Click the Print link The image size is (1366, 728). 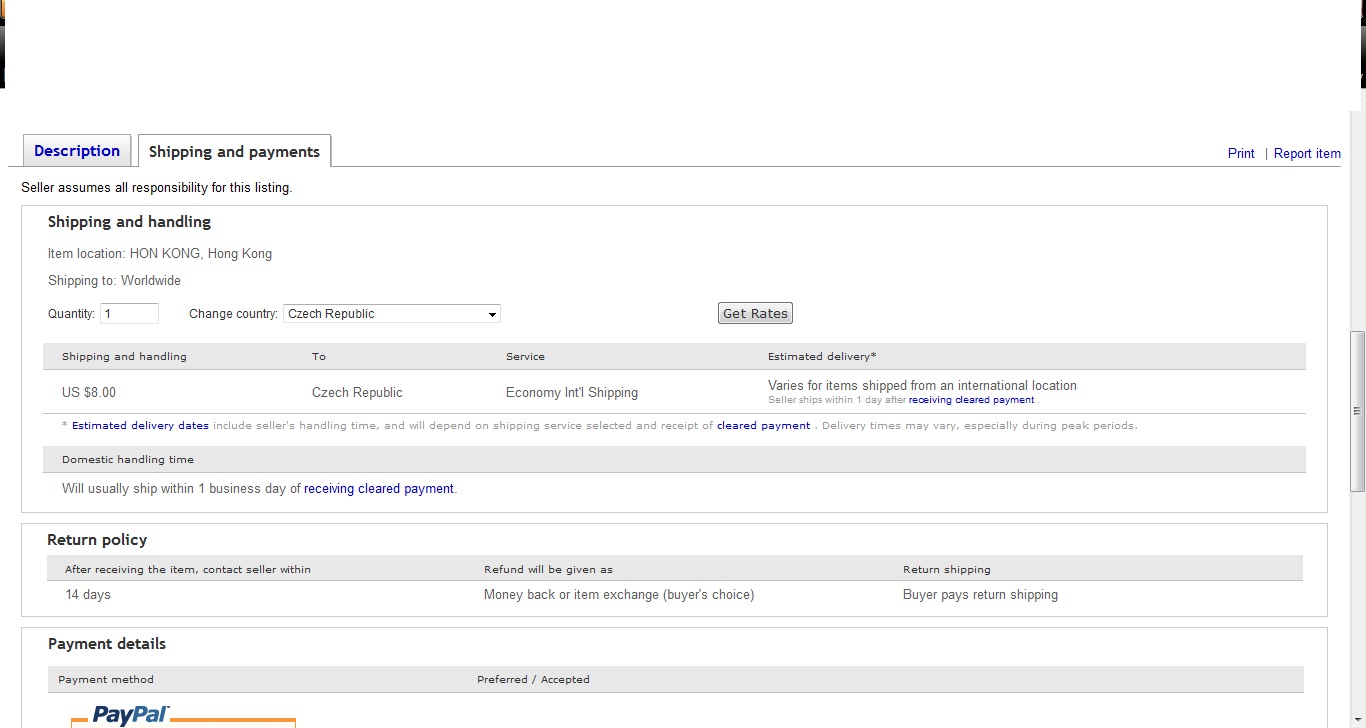point(1241,153)
